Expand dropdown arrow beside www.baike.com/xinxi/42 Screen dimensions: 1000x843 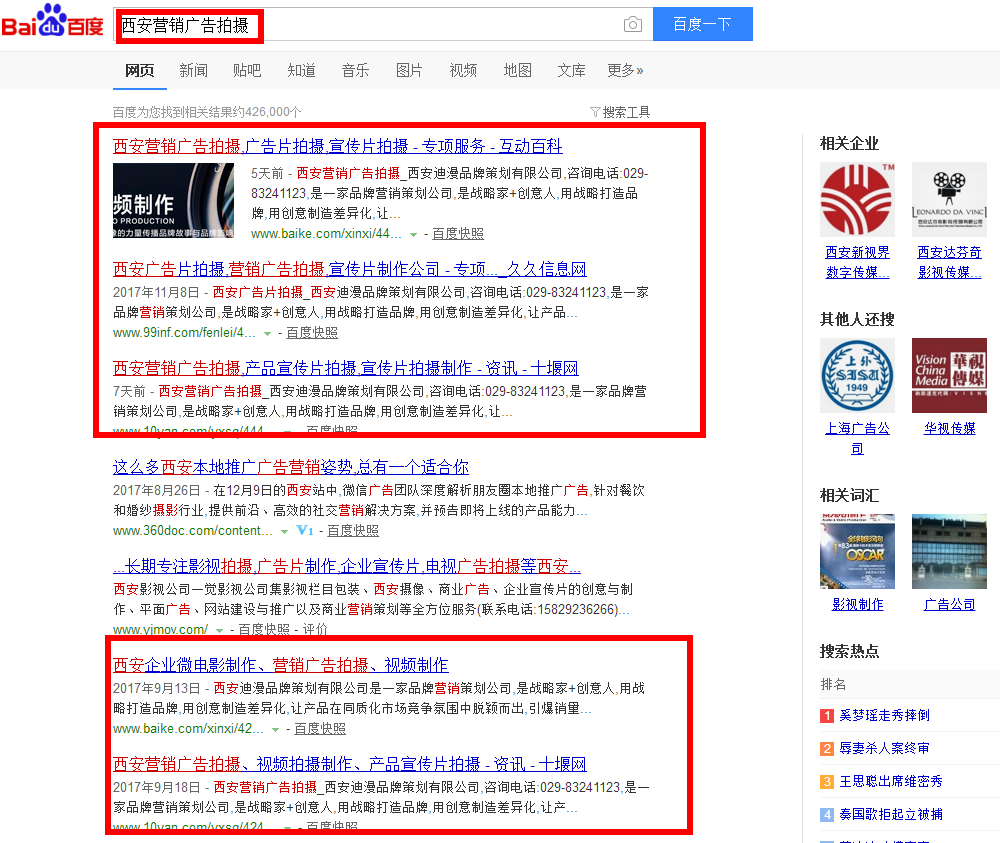(x=276, y=729)
